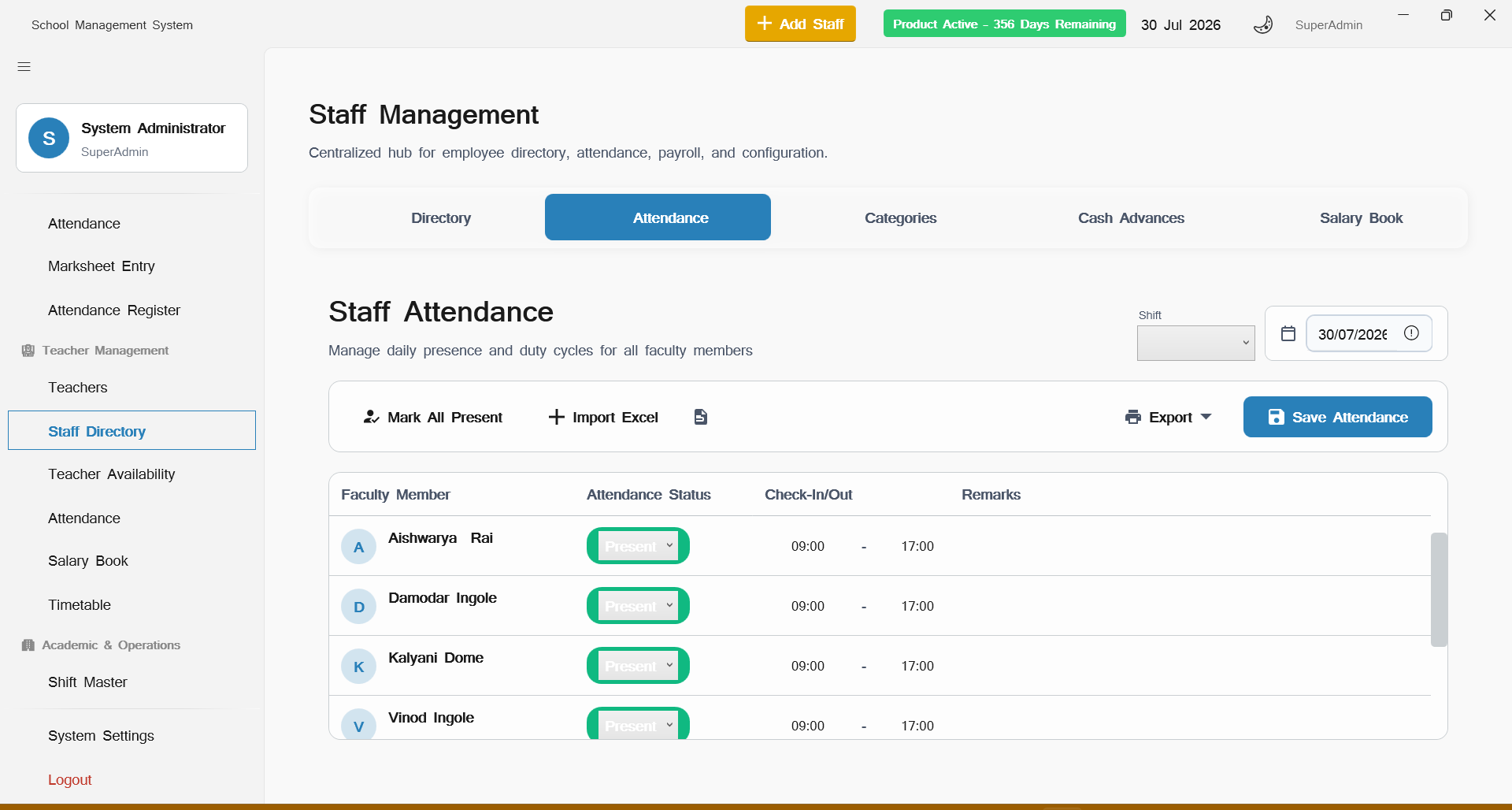Change Damodar Ingole attendance status dropdown
The image size is (1512, 810).
coord(638,606)
